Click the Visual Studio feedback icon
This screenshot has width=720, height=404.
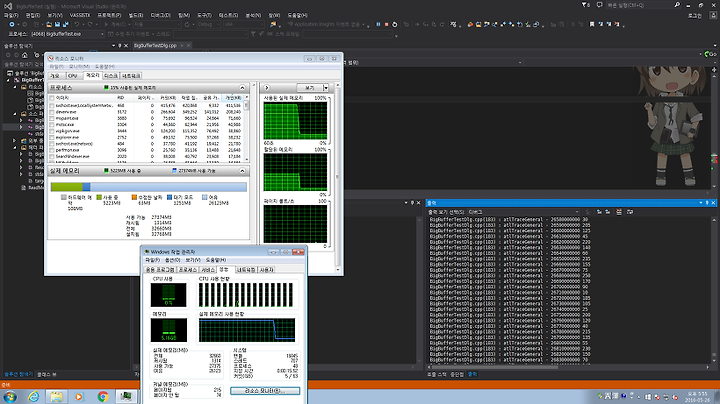597,6
